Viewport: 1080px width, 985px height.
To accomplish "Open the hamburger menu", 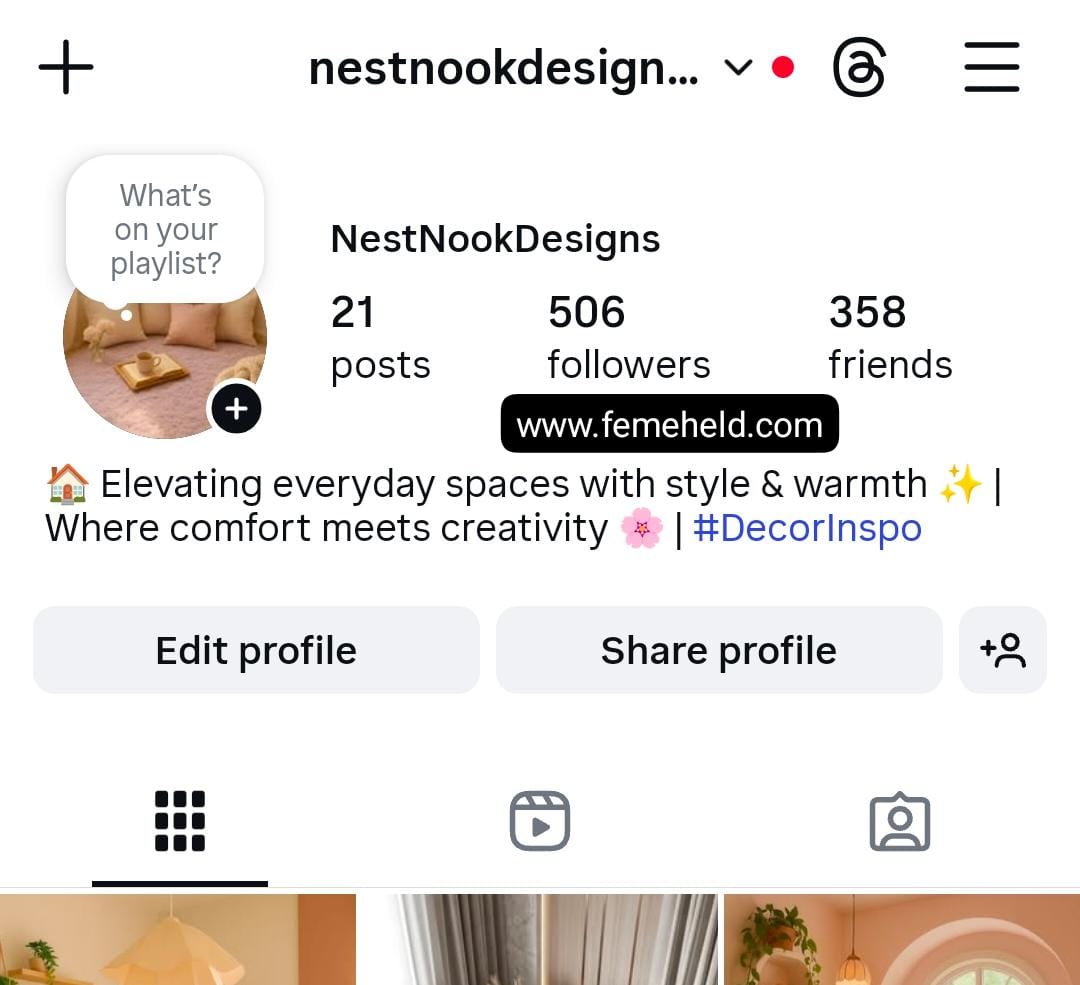I will click(992, 67).
